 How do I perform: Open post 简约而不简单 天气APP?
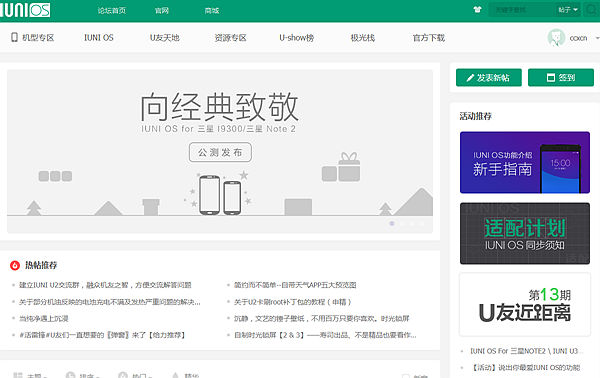tap(295, 285)
